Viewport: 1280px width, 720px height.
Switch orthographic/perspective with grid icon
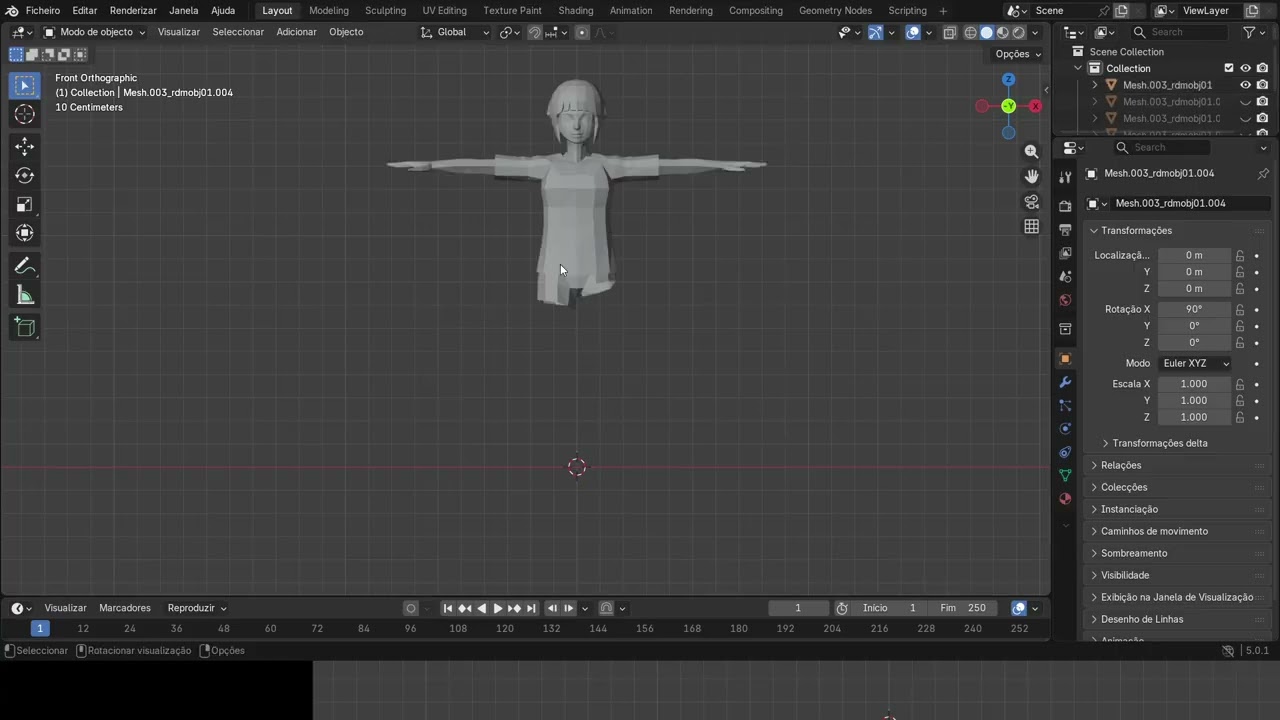click(x=1031, y=227)
